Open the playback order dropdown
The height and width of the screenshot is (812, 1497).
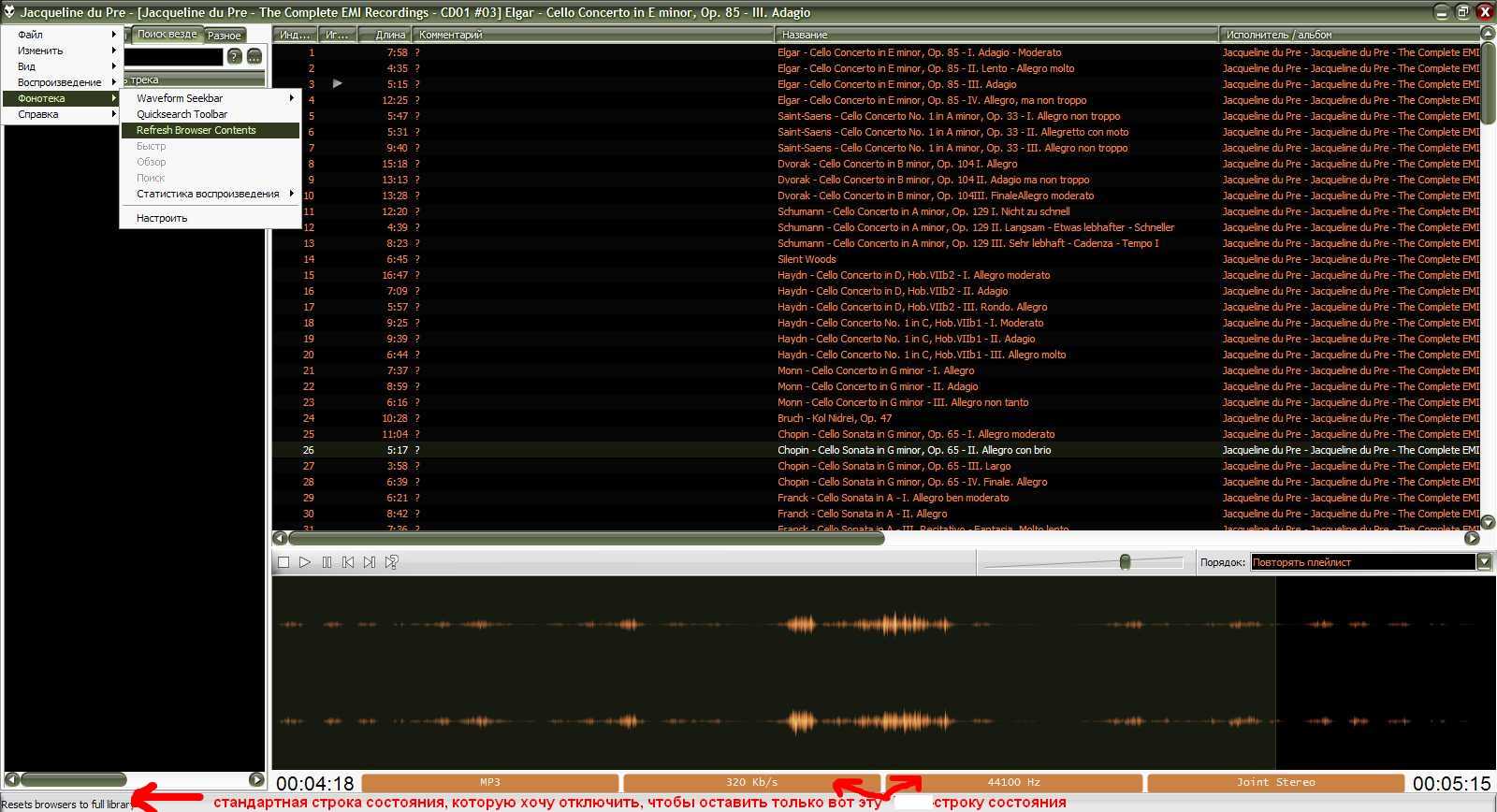pos(1484,562)
